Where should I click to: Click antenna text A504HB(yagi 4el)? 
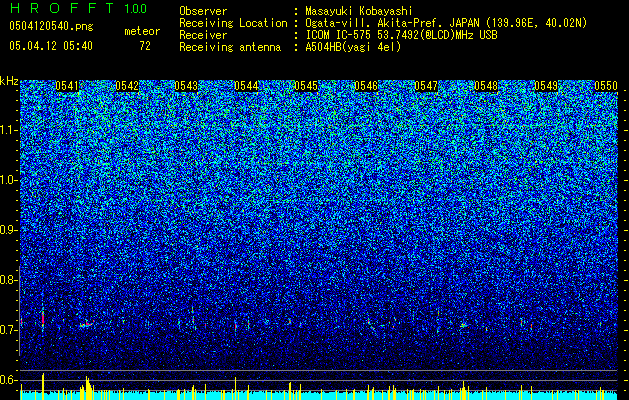click(353, 47)
